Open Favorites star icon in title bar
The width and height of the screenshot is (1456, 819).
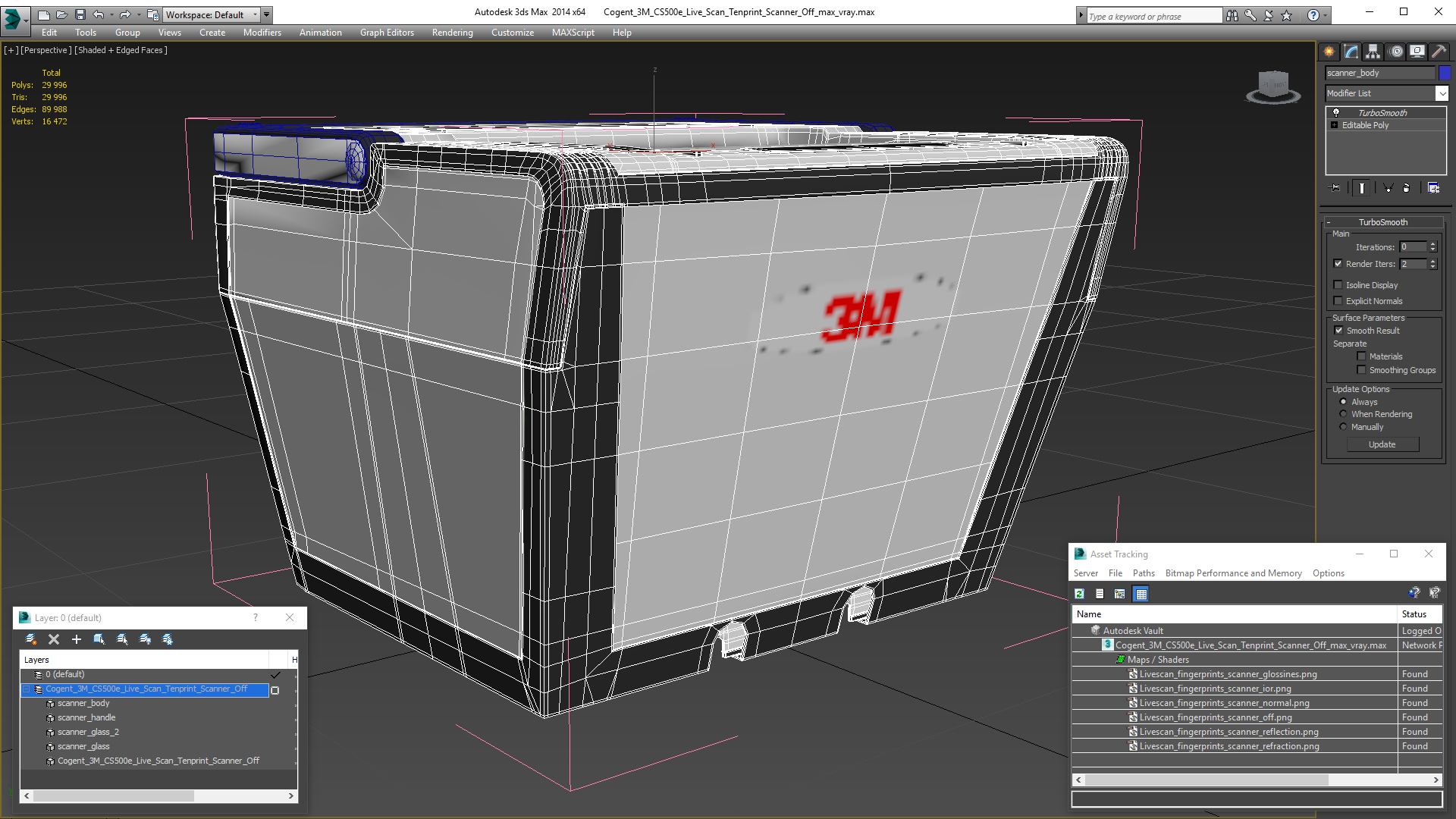click(1287, 15)
